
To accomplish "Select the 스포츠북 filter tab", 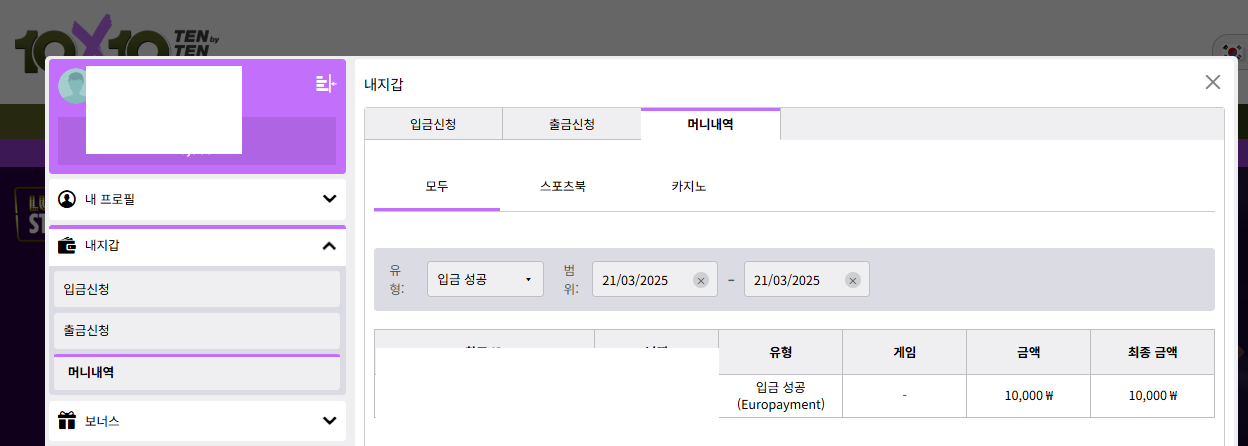I will click(x=562, y=187).
